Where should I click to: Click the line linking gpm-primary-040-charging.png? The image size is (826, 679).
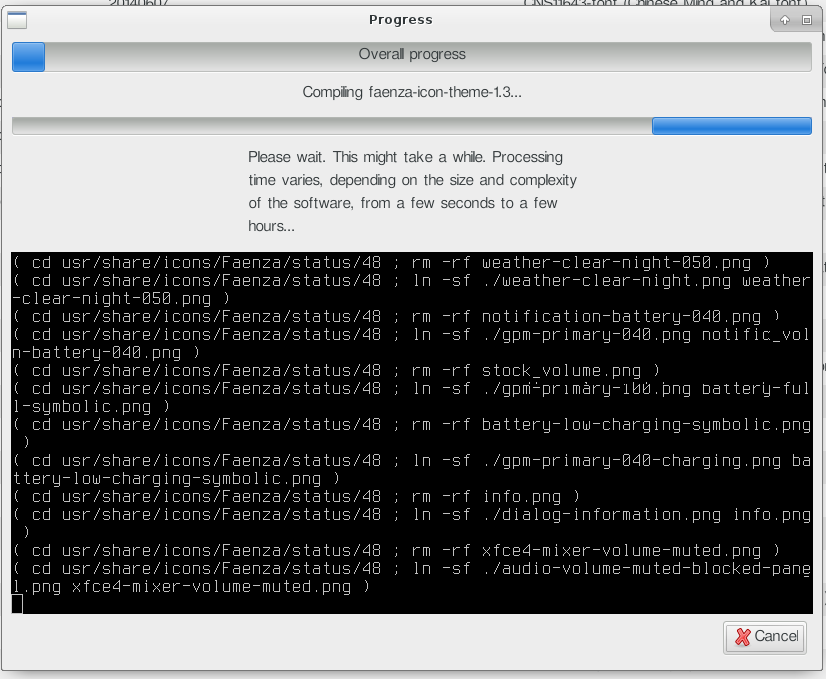(x=411, y=470)
